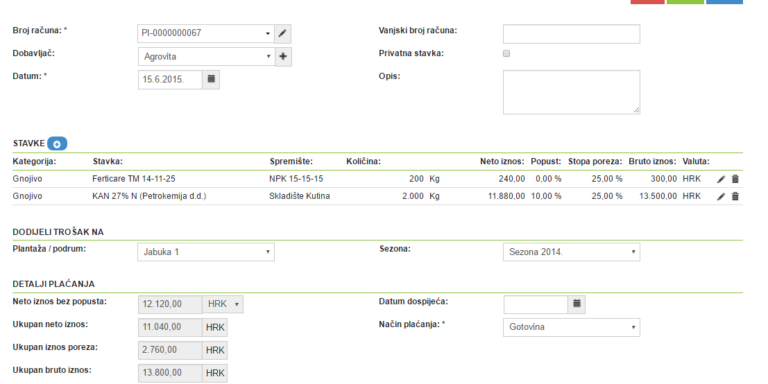Delete the KAN 27% N row
This screenshot has width=768, height=384.
(x=735, y=196)
